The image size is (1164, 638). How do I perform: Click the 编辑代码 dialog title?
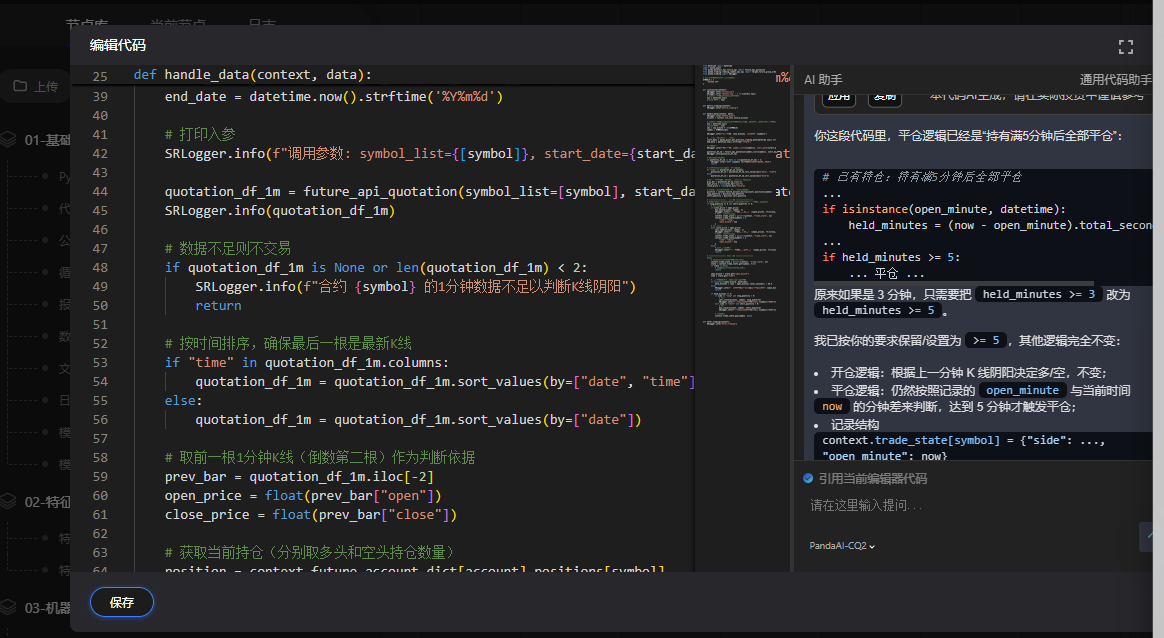click(117, 45)
